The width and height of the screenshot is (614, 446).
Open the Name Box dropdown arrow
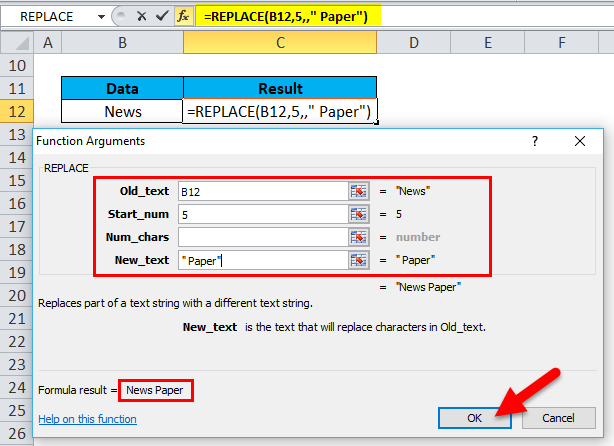point(101,17)
